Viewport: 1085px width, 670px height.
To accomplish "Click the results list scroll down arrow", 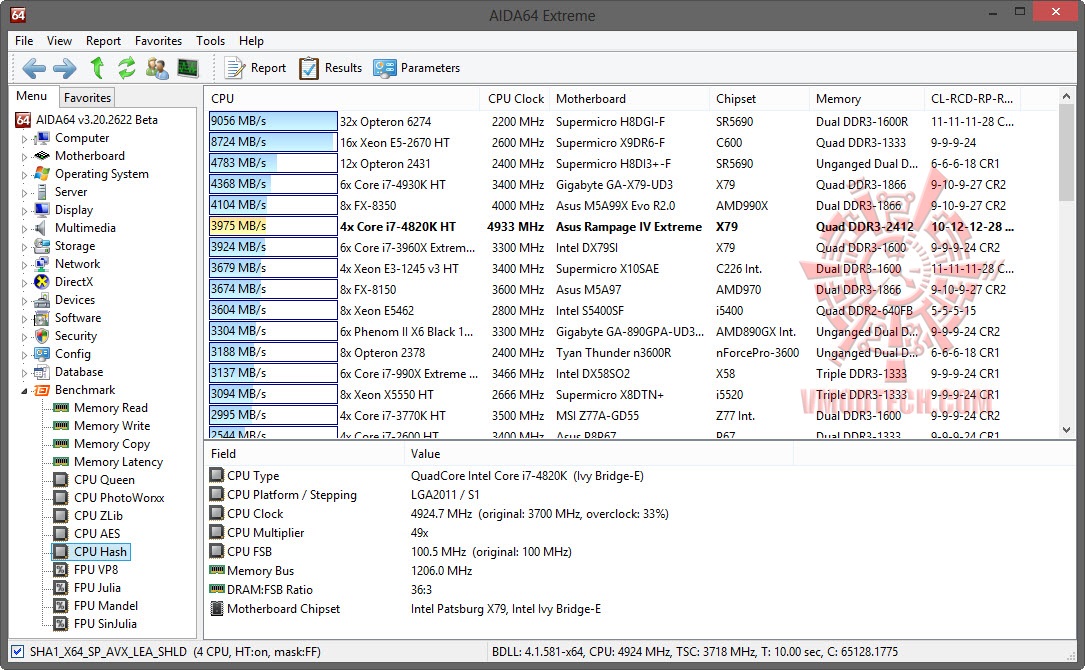I will point(1066,429).
